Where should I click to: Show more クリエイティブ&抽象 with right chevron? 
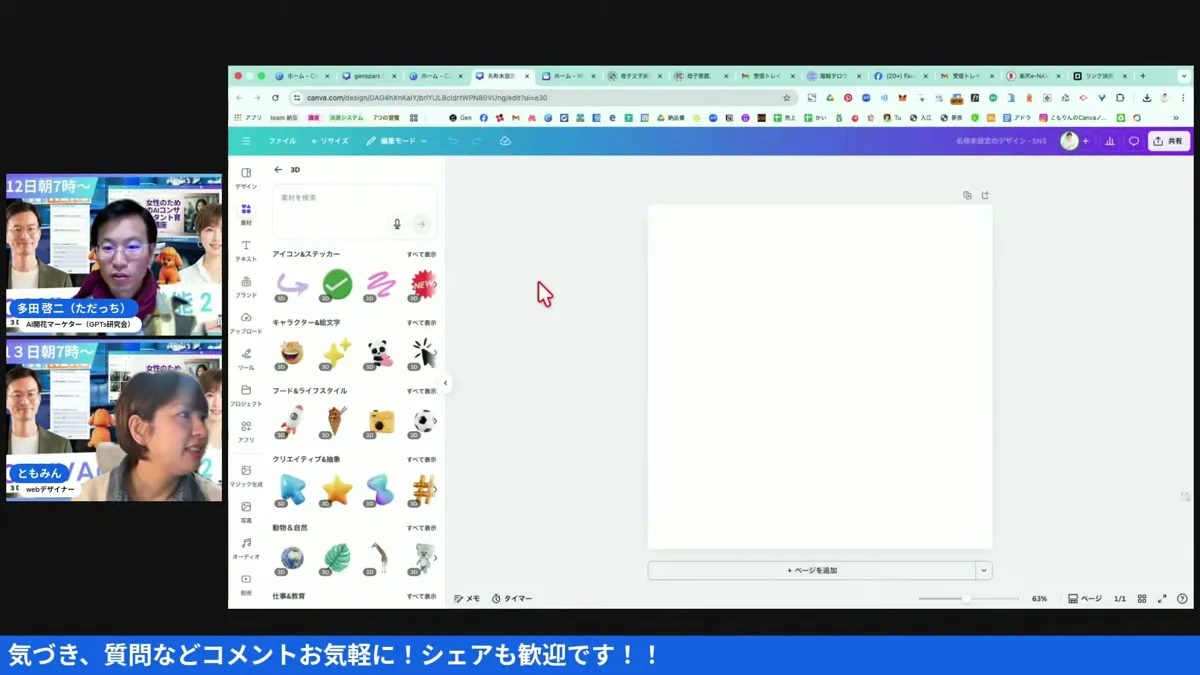pos(435,490)
